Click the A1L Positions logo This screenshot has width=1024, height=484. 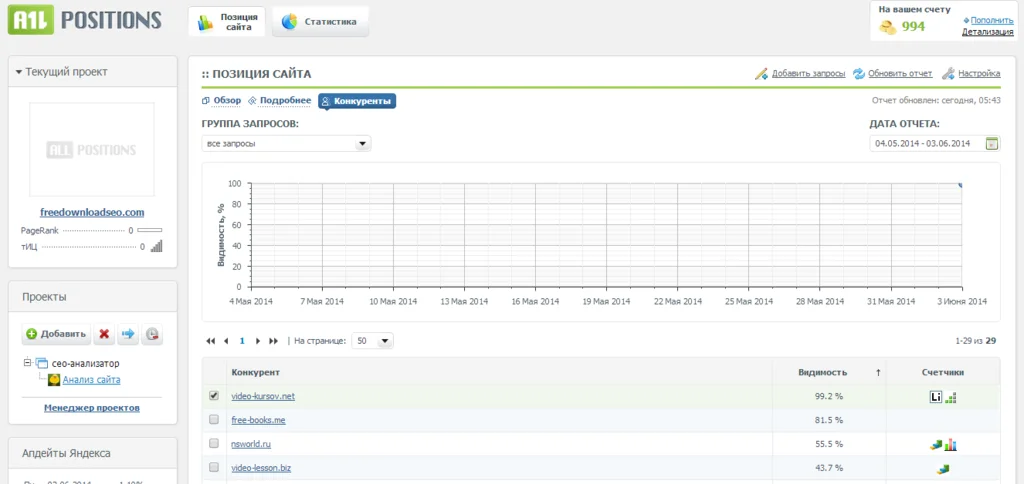[x=84, y=20]
